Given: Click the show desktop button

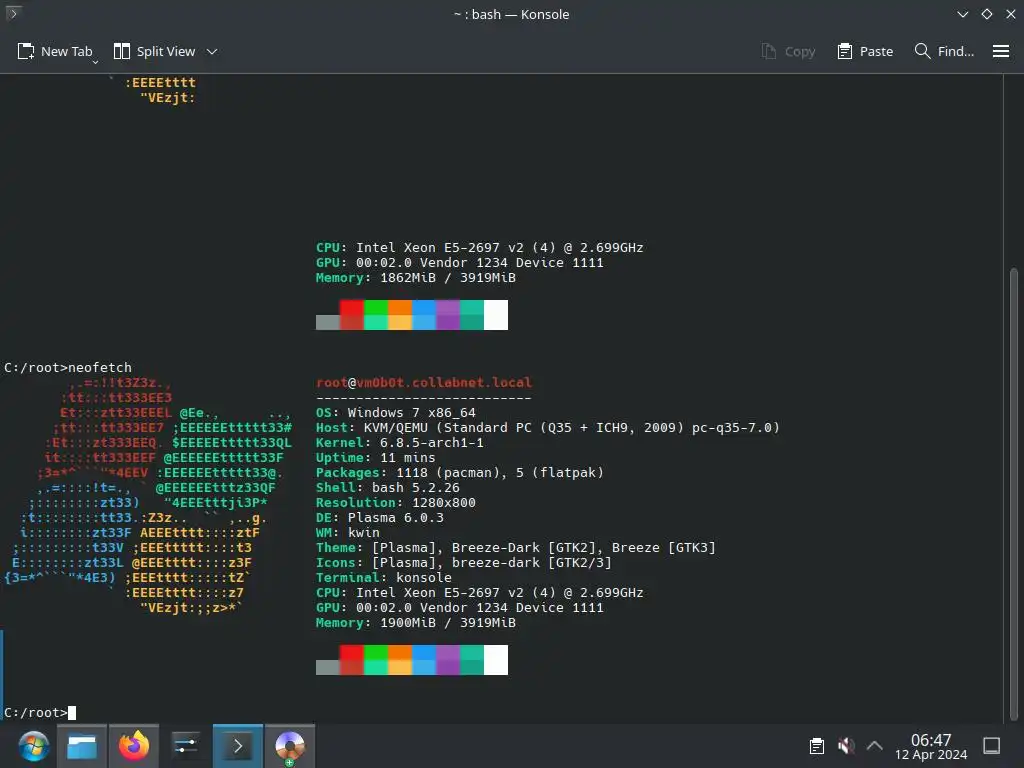Looking at the screenshot, I should 991,746.
